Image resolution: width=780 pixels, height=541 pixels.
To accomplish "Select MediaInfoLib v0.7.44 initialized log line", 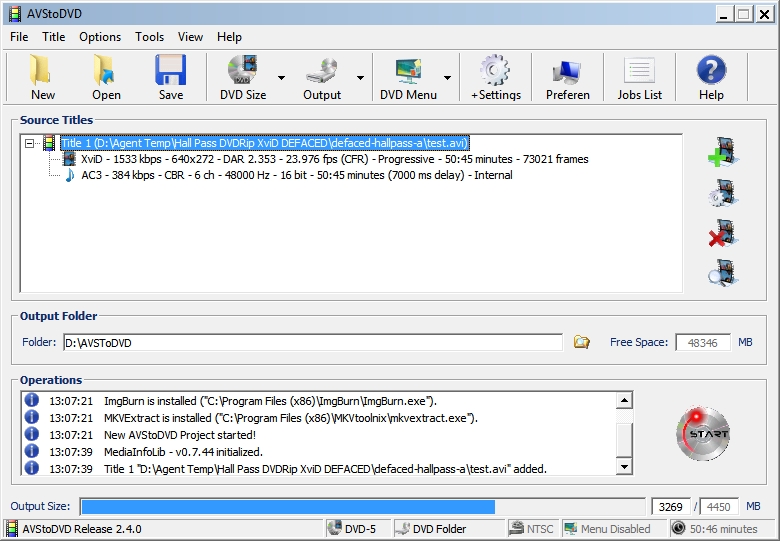I will [x=183, y=451].
